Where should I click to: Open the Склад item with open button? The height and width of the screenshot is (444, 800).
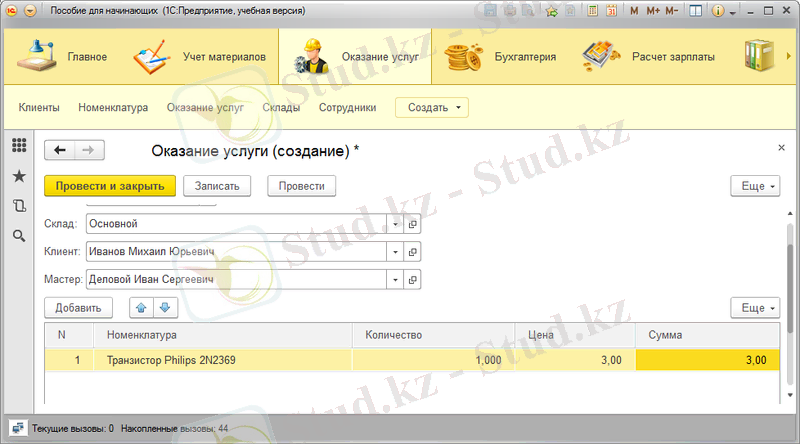(x=412, y=224)
